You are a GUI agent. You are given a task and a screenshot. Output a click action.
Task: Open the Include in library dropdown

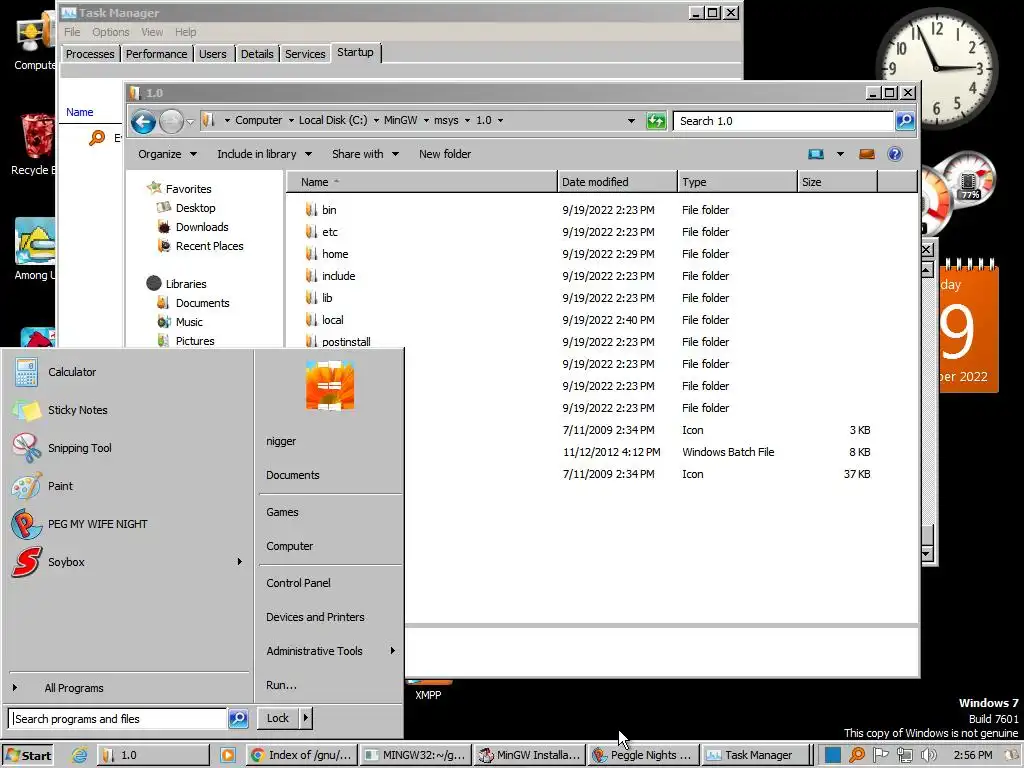pyautogui.click(x=264, y=154)
